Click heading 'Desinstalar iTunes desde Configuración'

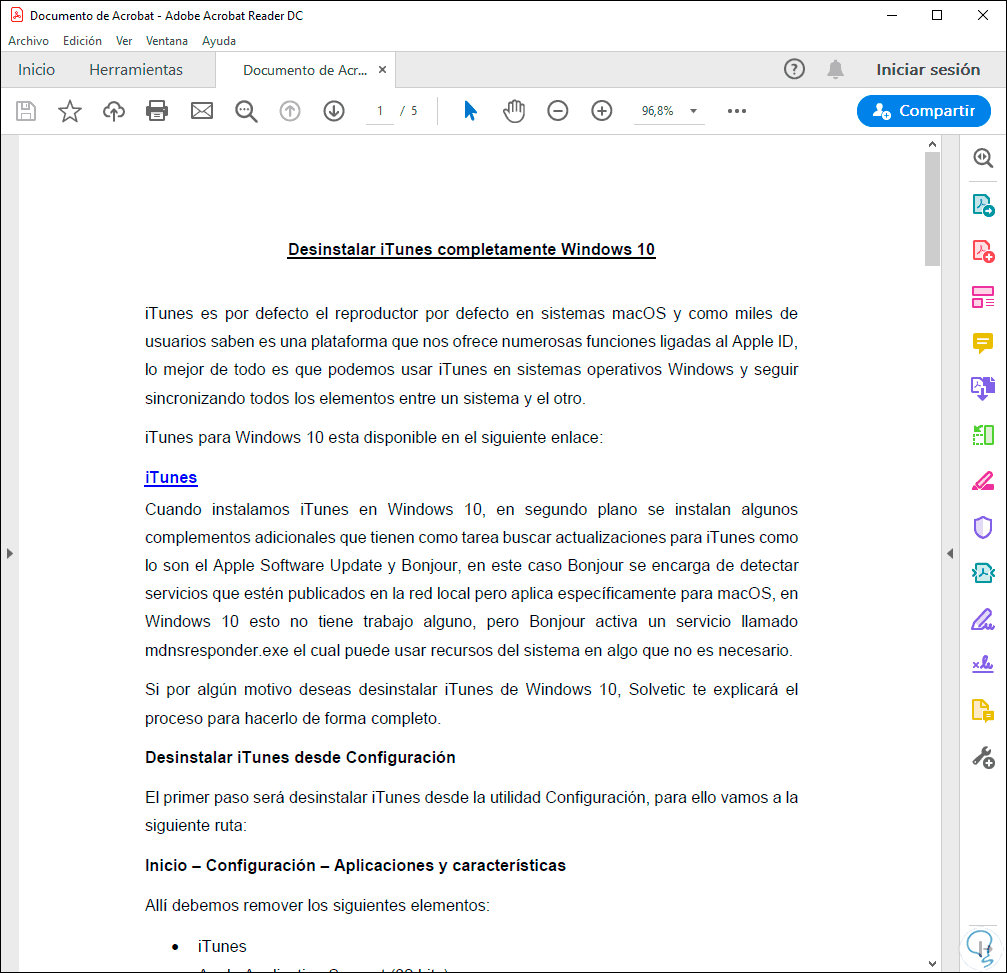coord(300,757)
